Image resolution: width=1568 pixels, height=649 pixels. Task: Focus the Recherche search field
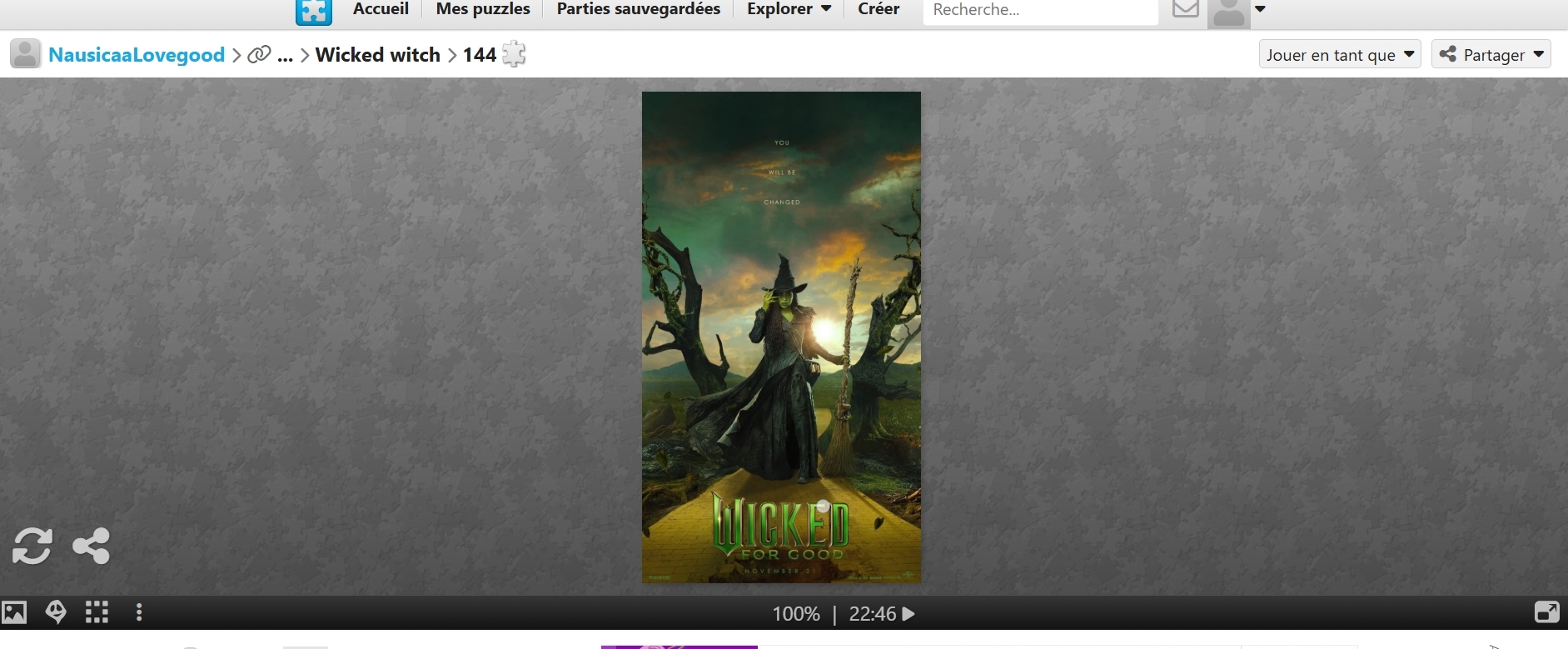click(x=1040, y=11)
